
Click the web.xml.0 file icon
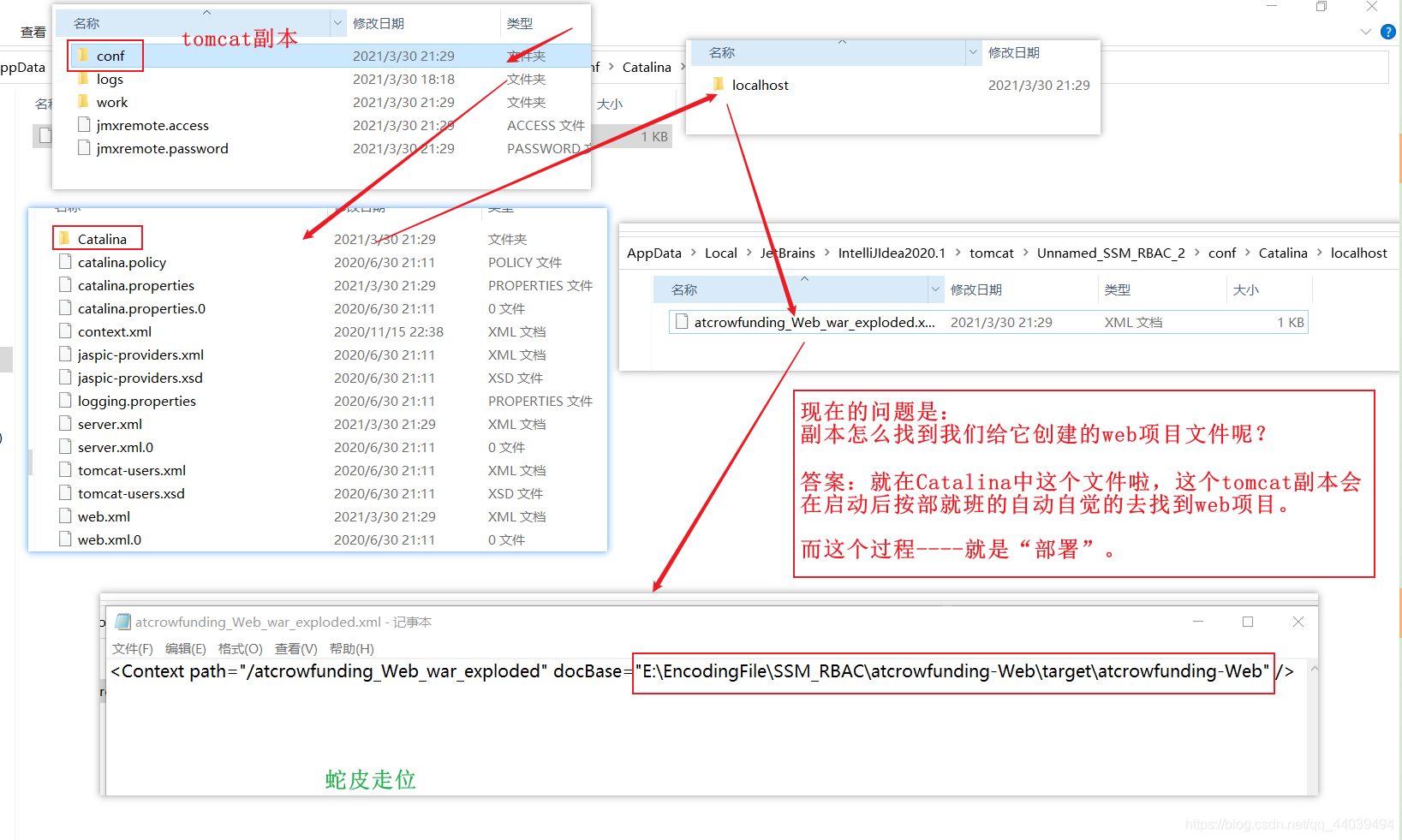click(x=65, y=539)
